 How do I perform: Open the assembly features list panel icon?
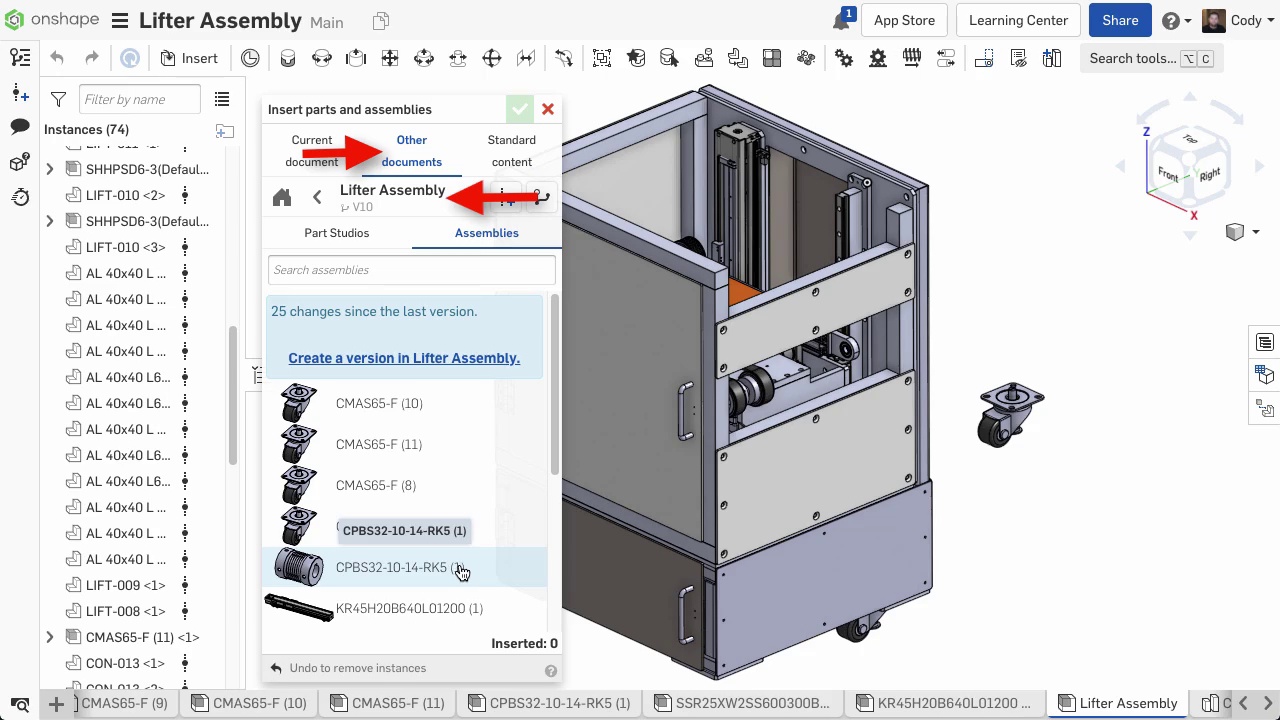(x=19, y=58)
